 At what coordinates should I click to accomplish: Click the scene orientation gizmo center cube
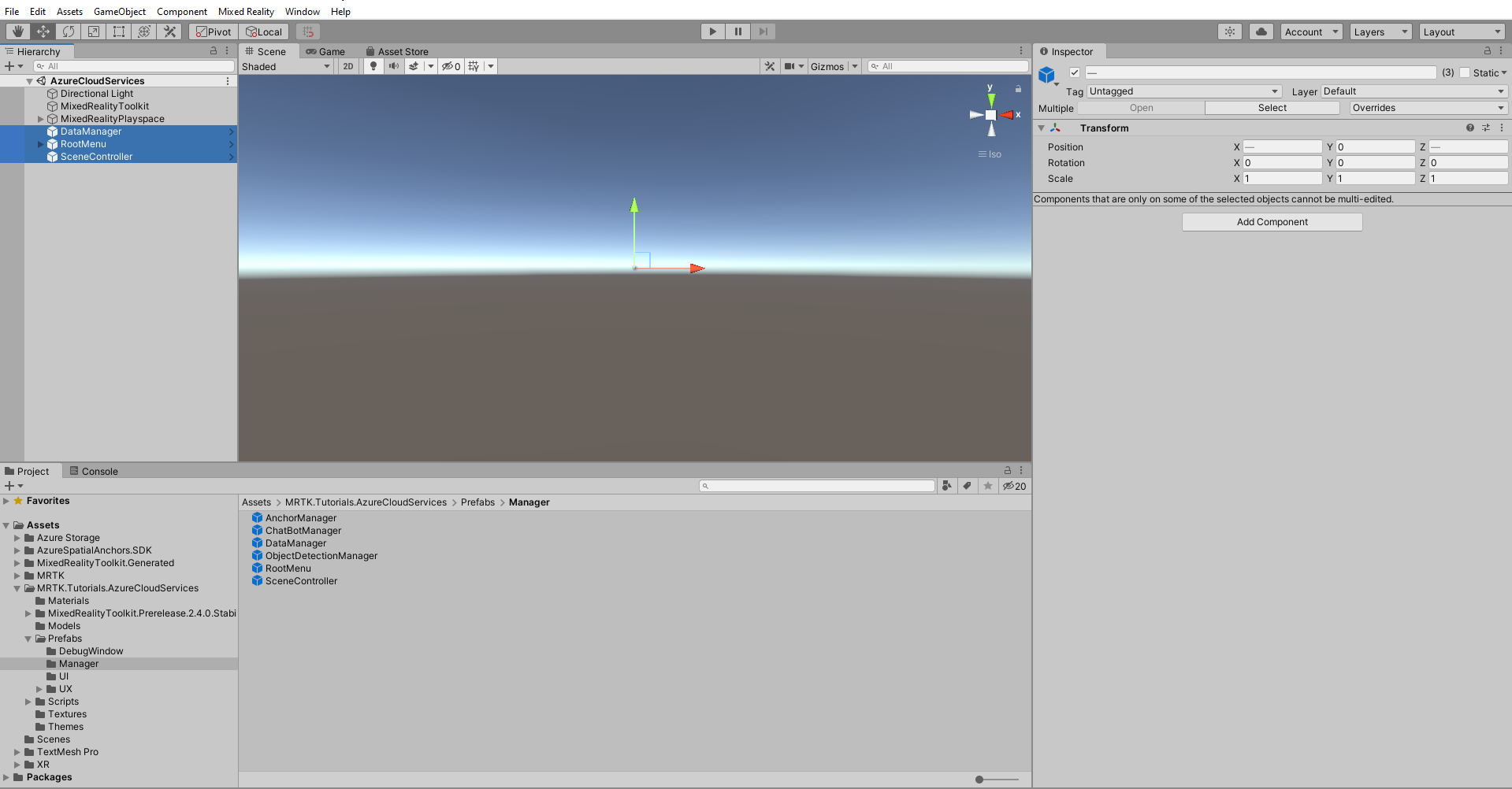991,115
